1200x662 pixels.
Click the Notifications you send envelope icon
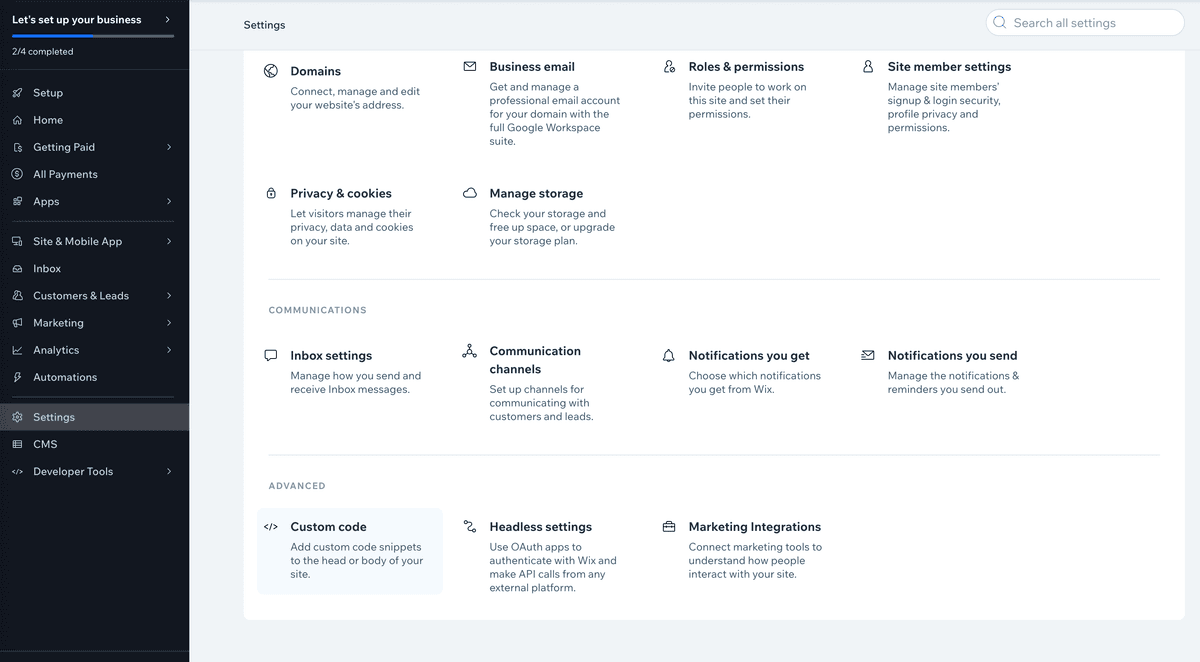coord(868,355)
